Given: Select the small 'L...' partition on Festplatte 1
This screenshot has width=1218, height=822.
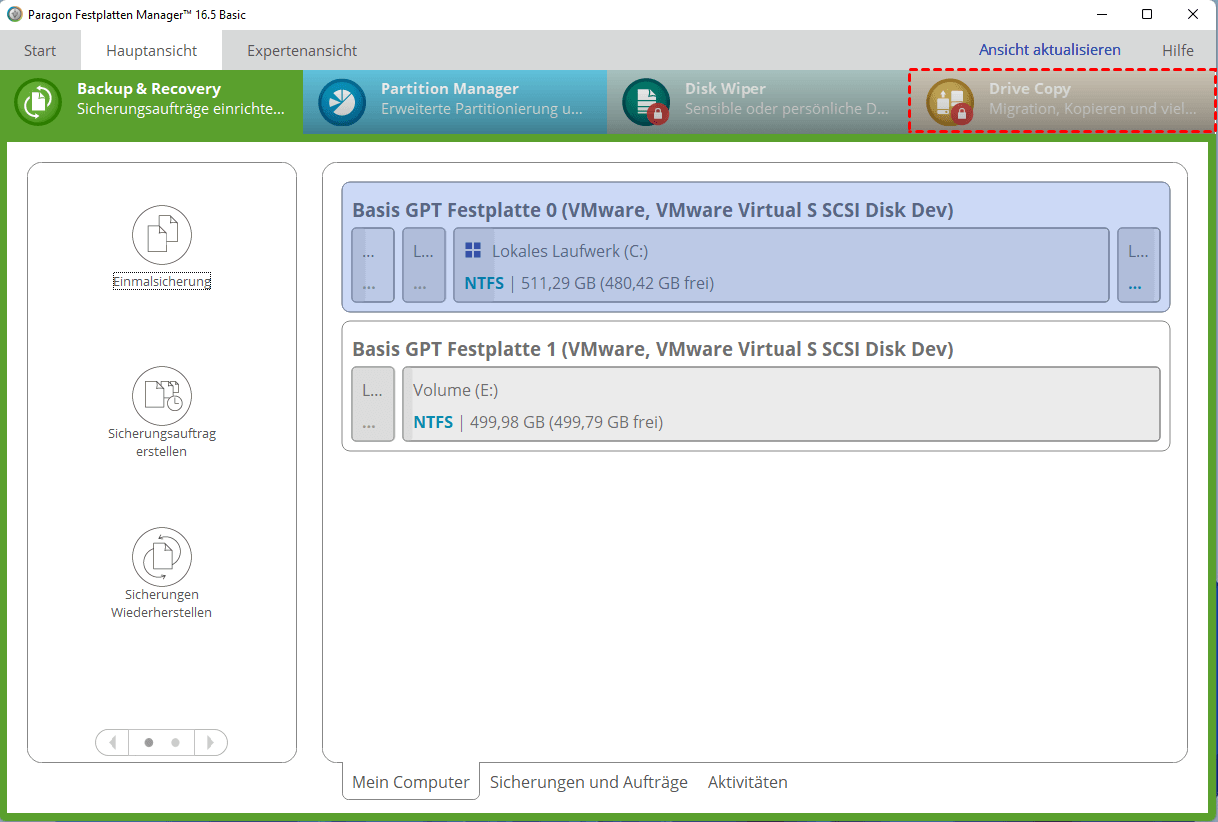Looking at the screenshot, I should [x=373, y=404].
